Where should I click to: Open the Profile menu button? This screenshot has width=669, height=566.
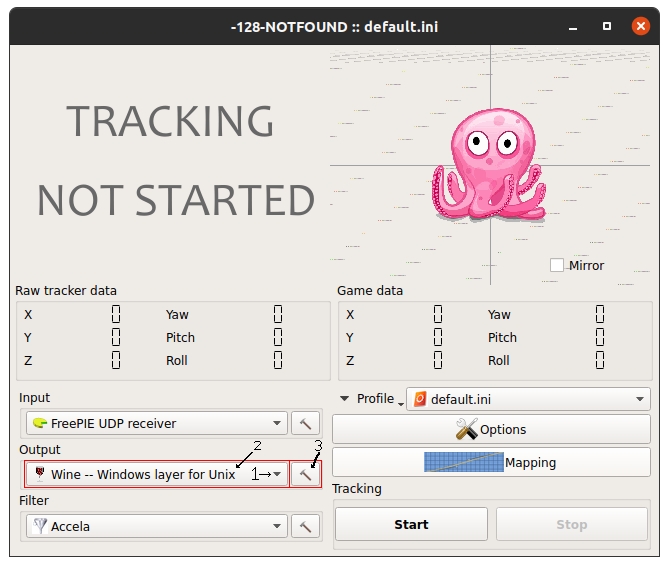(x=370, y=399)
